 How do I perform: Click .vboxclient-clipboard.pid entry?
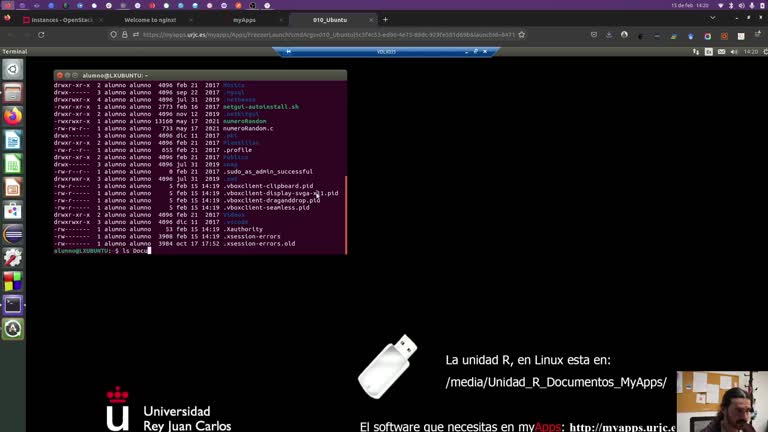click(x=268, y=186)
